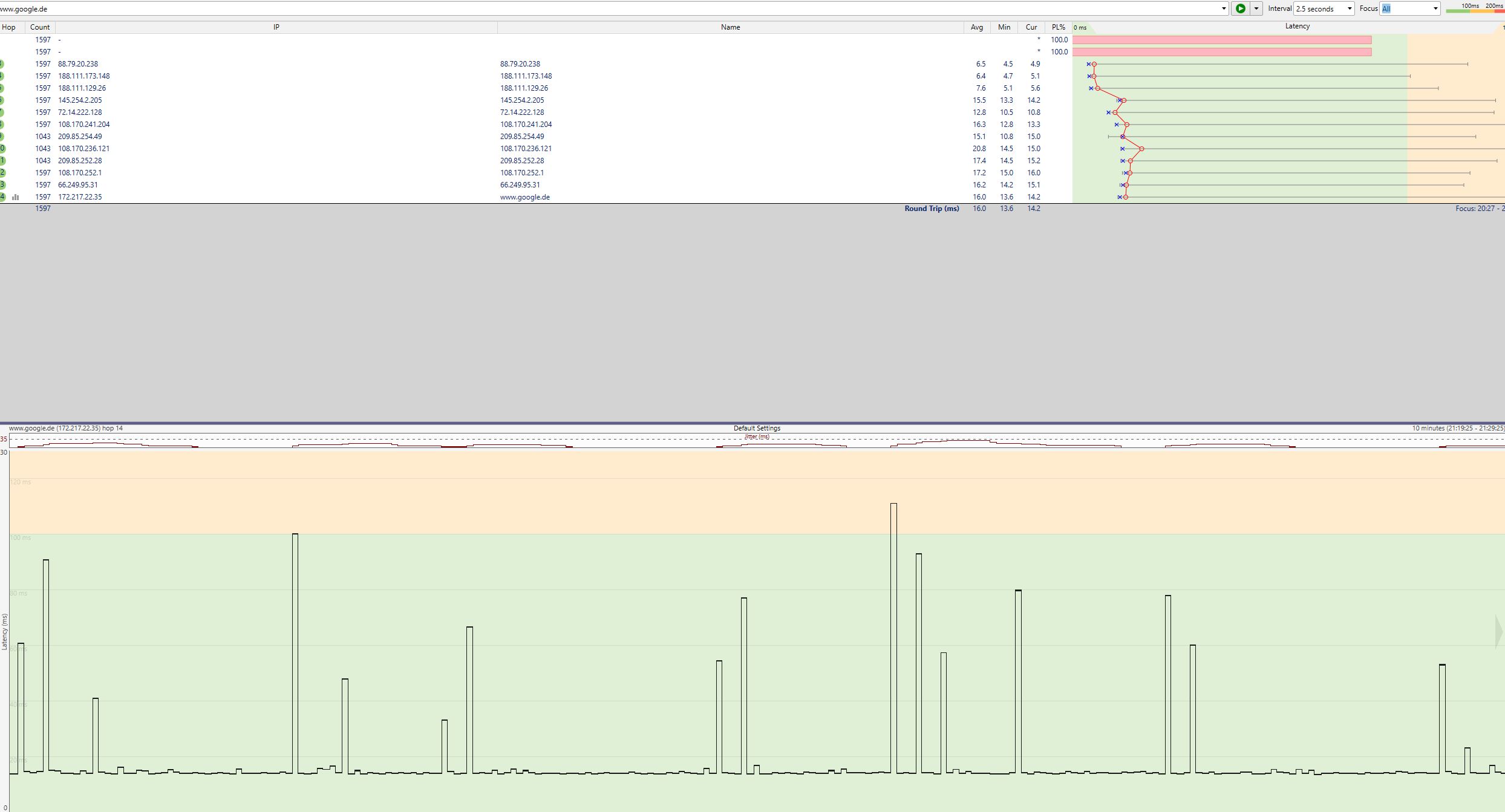This screenshot has width=1505, height=812.
Task: Click the Default Settings title above timeline
Action: tap(757, 428)
